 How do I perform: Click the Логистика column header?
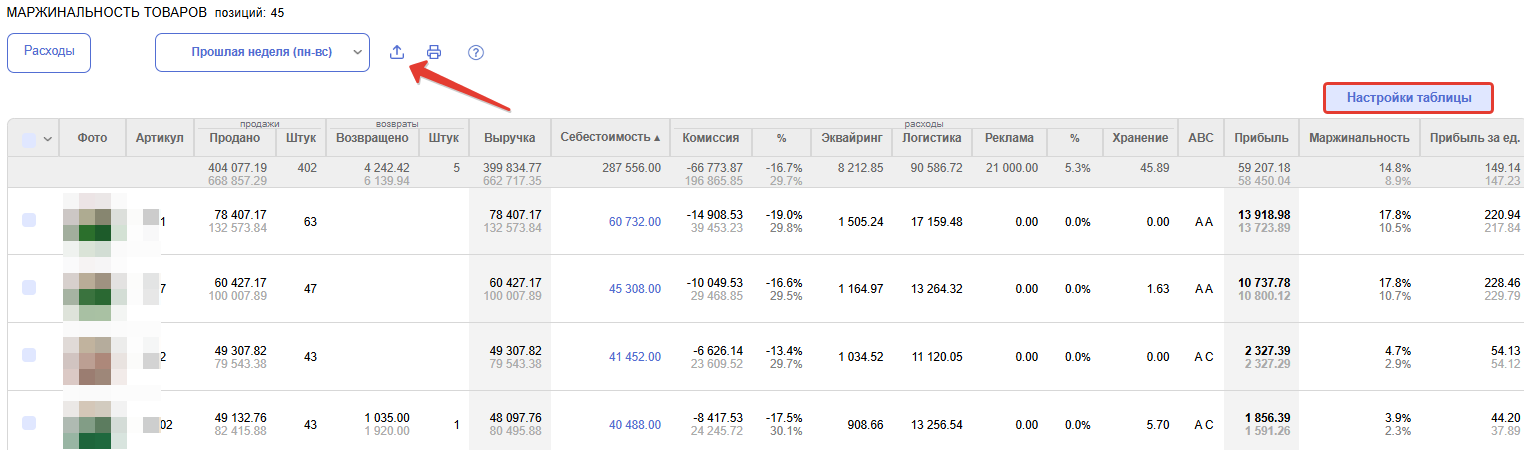[931, 138]
